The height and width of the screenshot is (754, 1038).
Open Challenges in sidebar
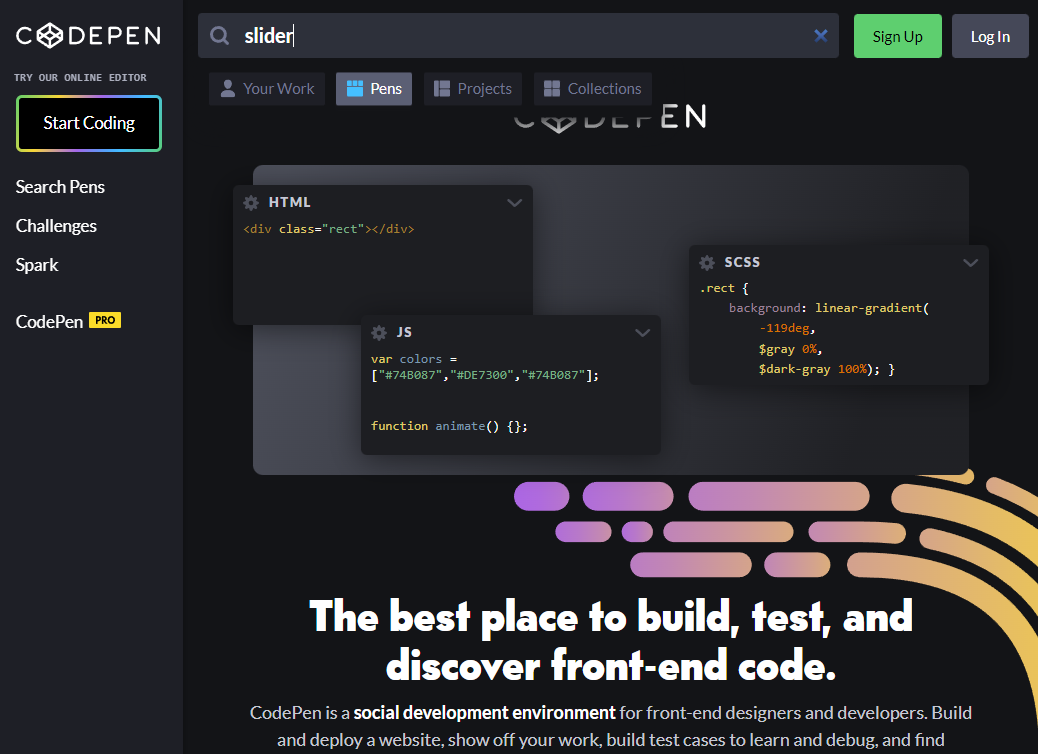pos(56,226)
